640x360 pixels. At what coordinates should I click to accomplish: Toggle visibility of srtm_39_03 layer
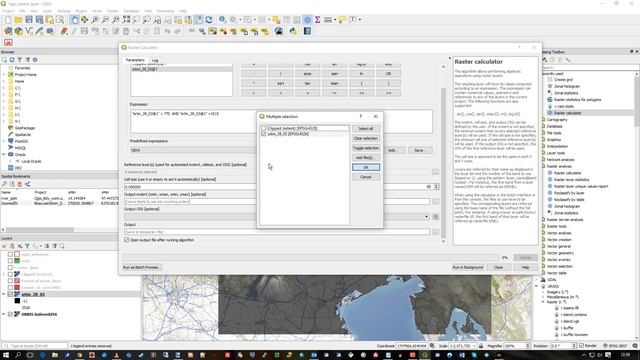[10, 294]
